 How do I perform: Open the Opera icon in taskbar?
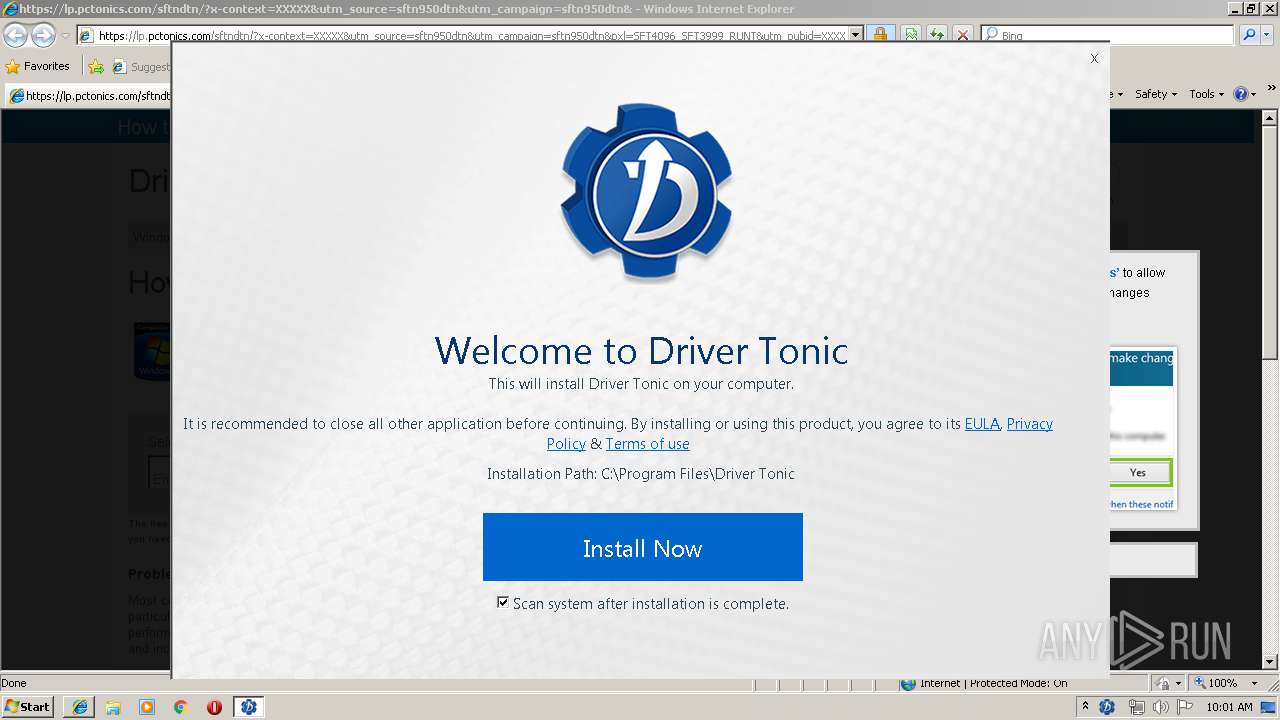[214, 707]
